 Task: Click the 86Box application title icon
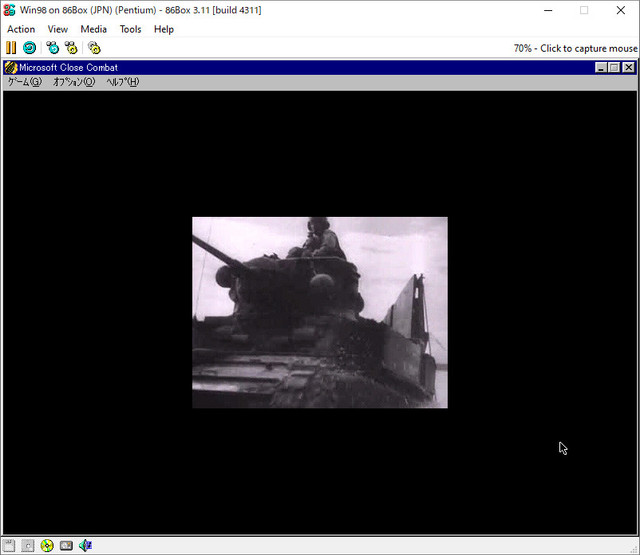pyautogui.click(x=9, y=10)
